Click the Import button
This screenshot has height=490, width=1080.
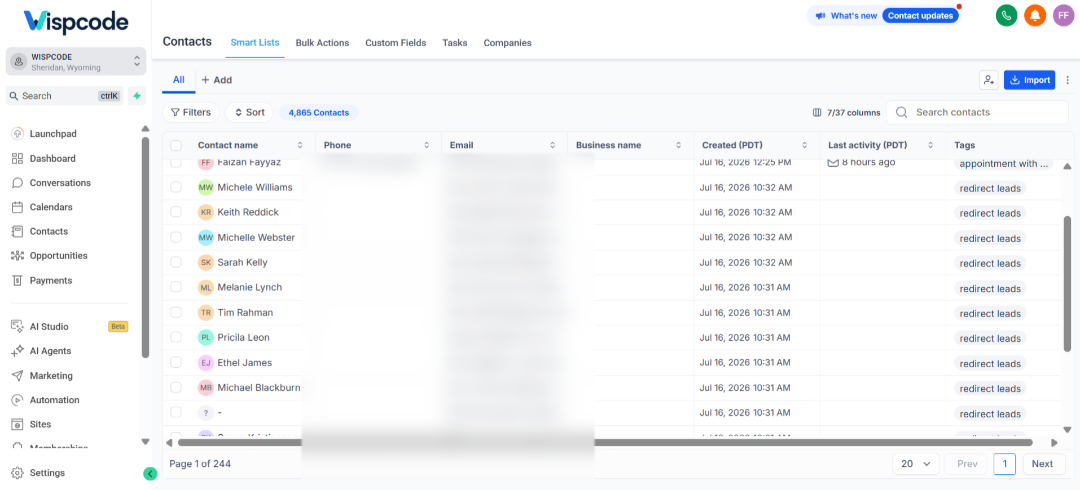[x=1029, y=80]
